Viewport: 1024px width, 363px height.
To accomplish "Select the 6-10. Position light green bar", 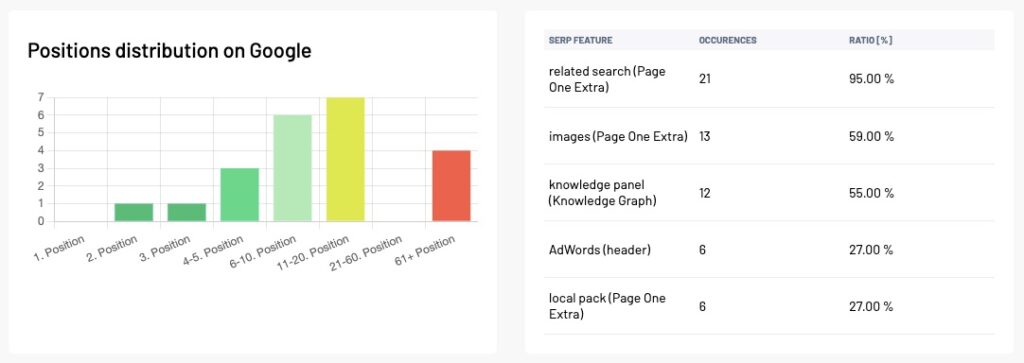I will tap(293, 168).
